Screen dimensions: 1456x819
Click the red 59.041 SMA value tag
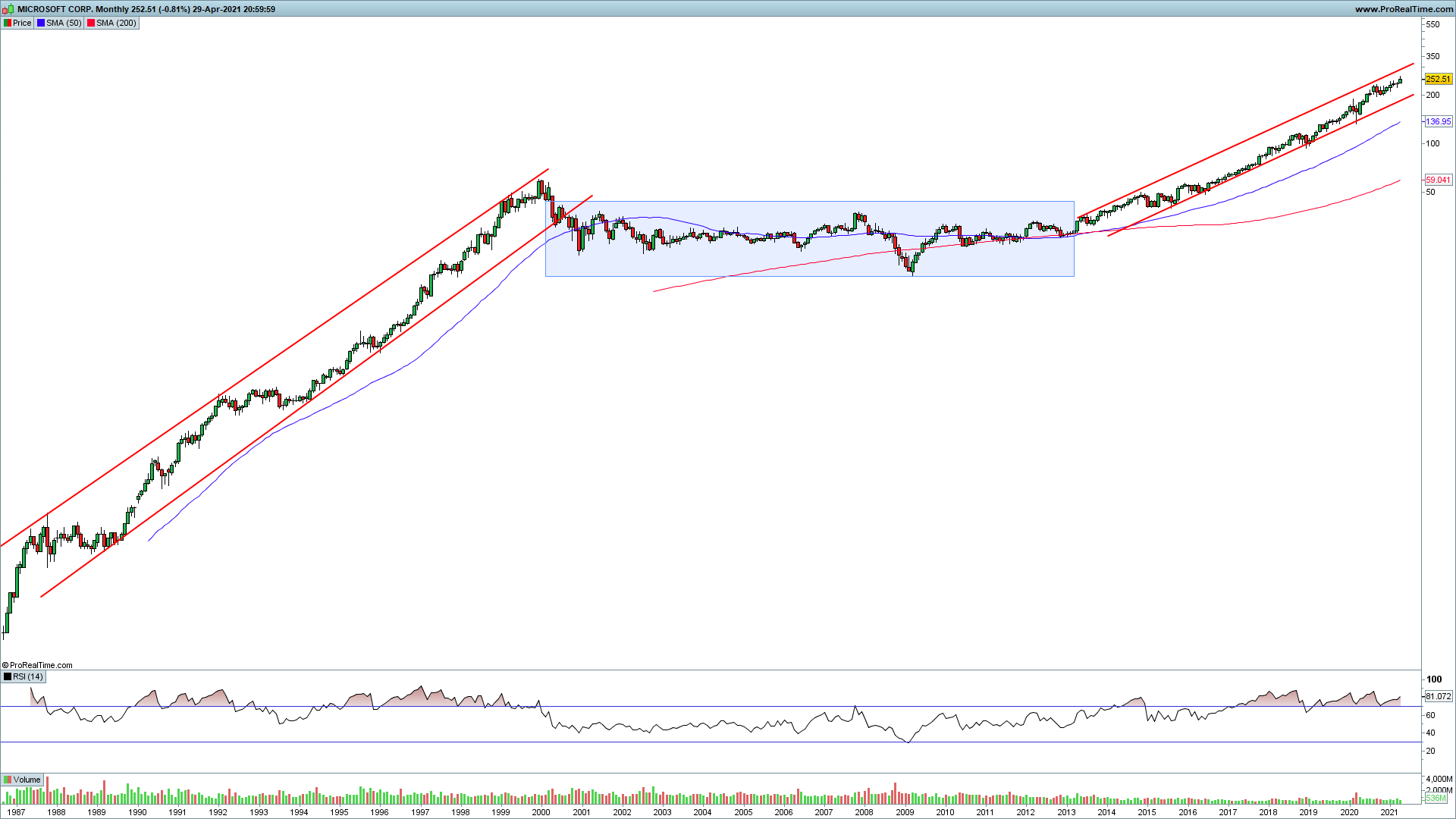coord(1438,180)
